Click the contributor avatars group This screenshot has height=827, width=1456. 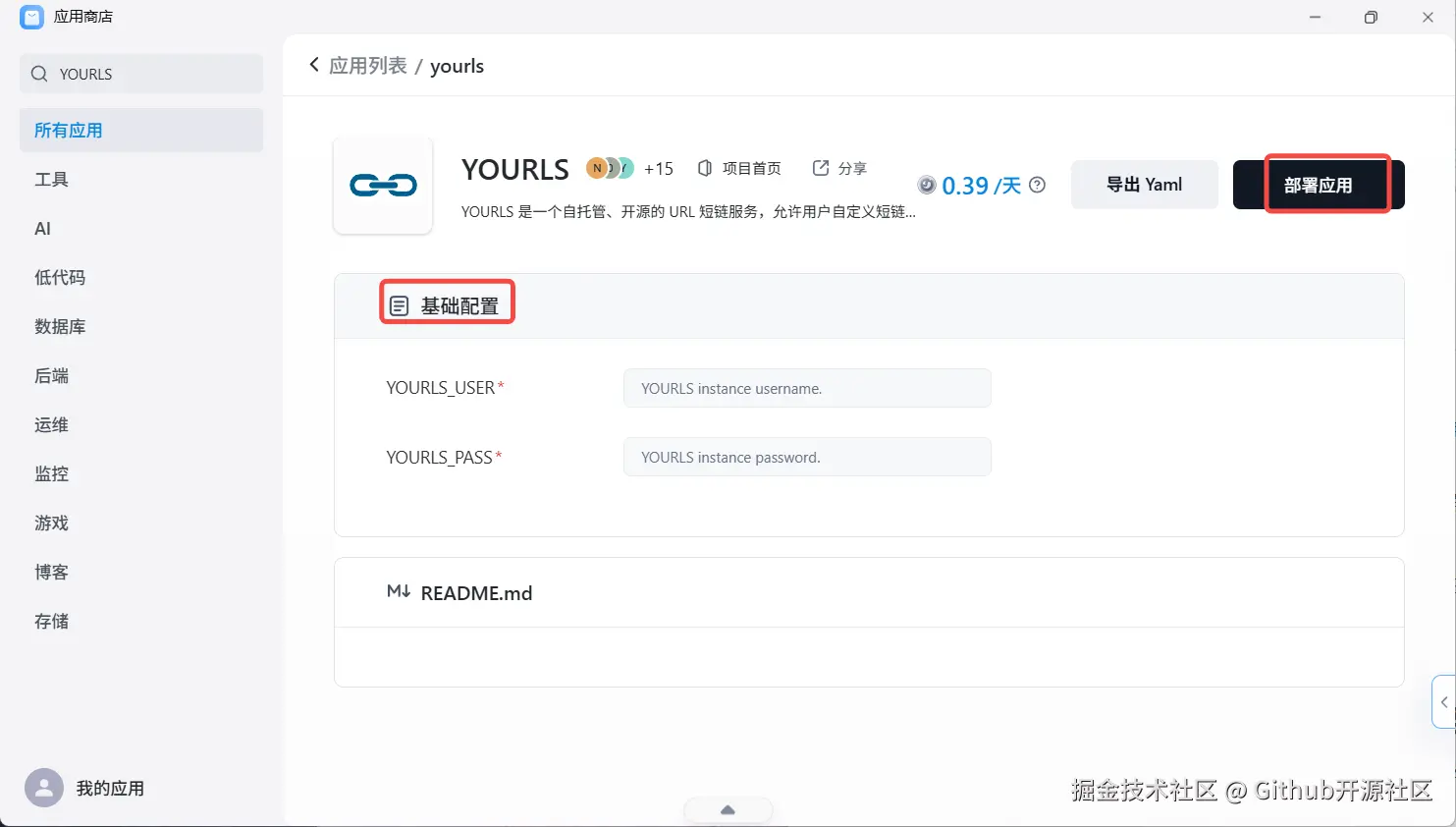(610, 168)
